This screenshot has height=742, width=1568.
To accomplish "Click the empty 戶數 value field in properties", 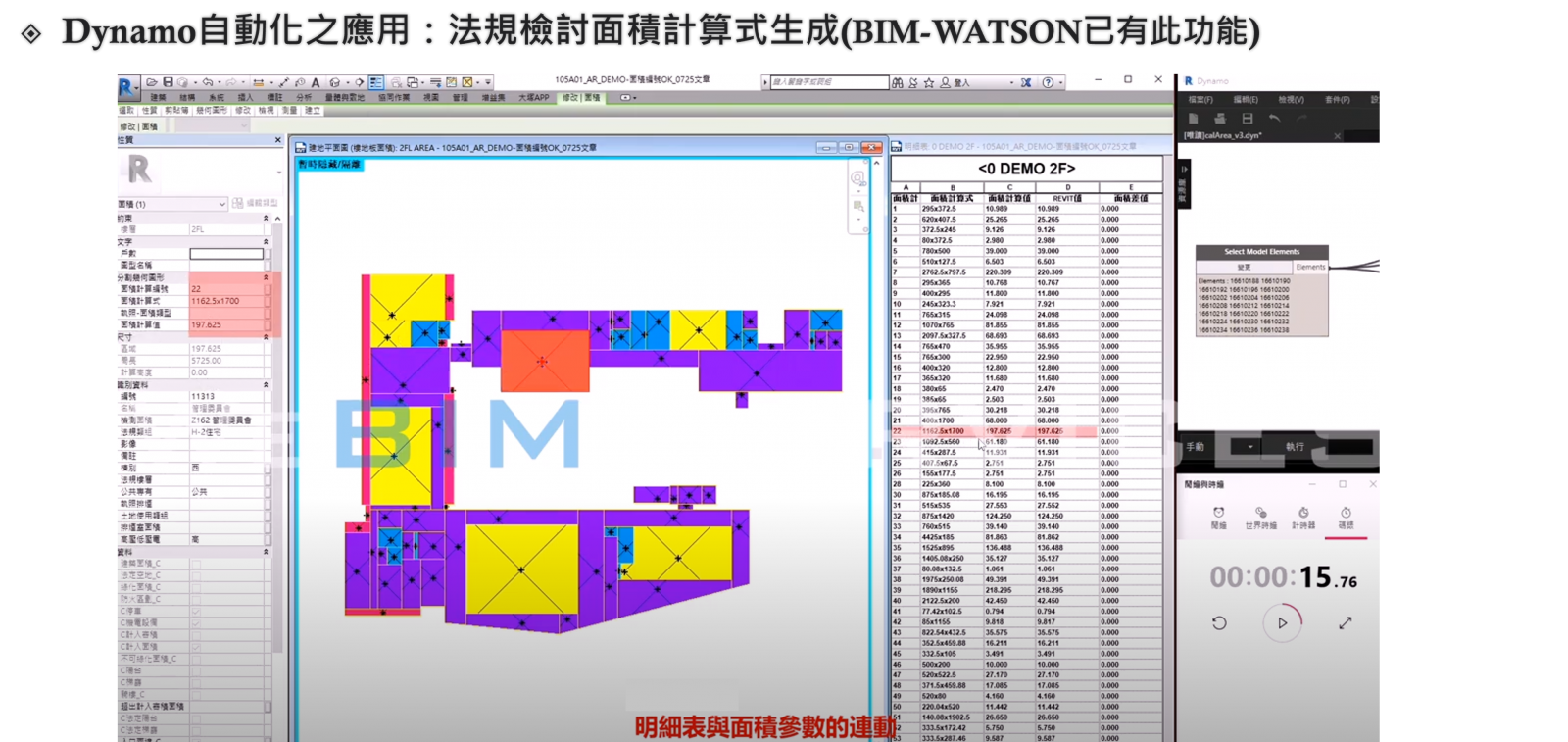I will [x=226, y=254].
